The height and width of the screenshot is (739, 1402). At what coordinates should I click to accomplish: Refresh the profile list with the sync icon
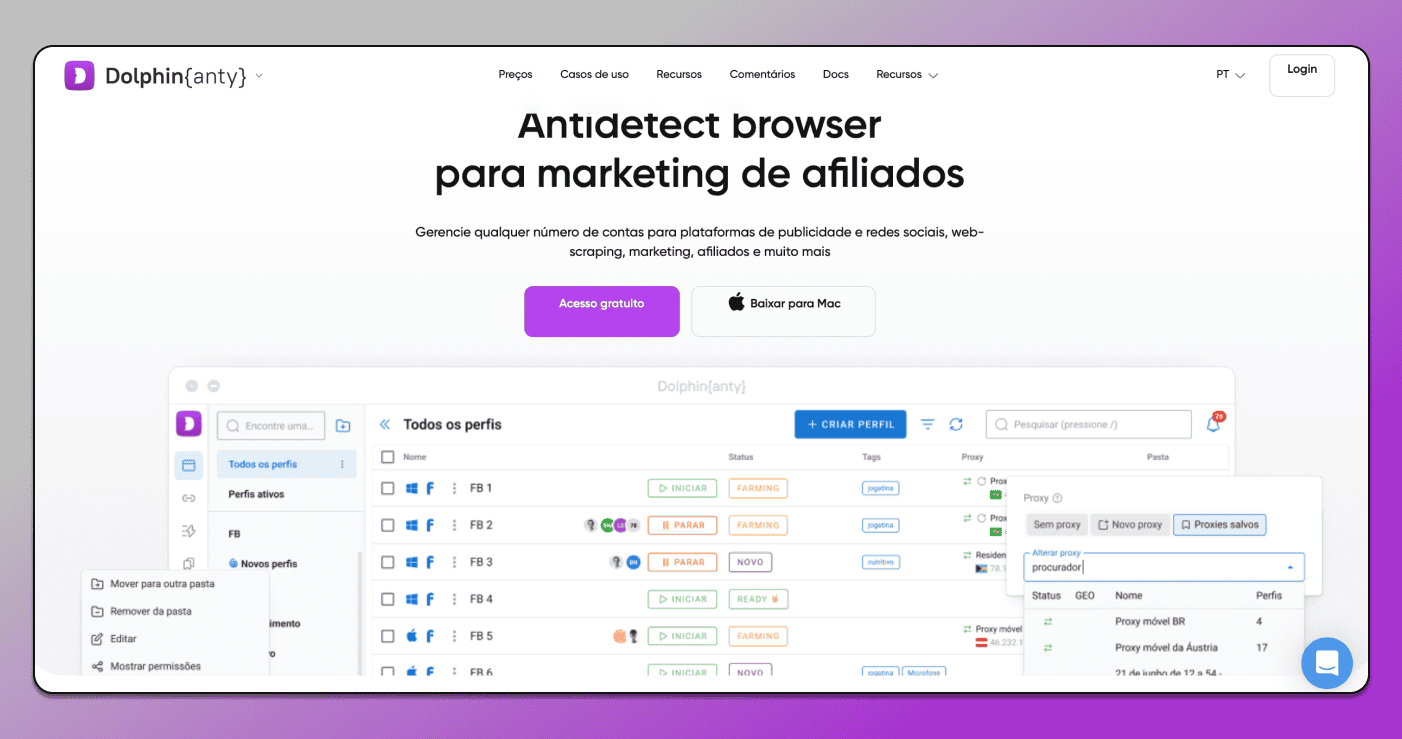[x=956, y=425]
